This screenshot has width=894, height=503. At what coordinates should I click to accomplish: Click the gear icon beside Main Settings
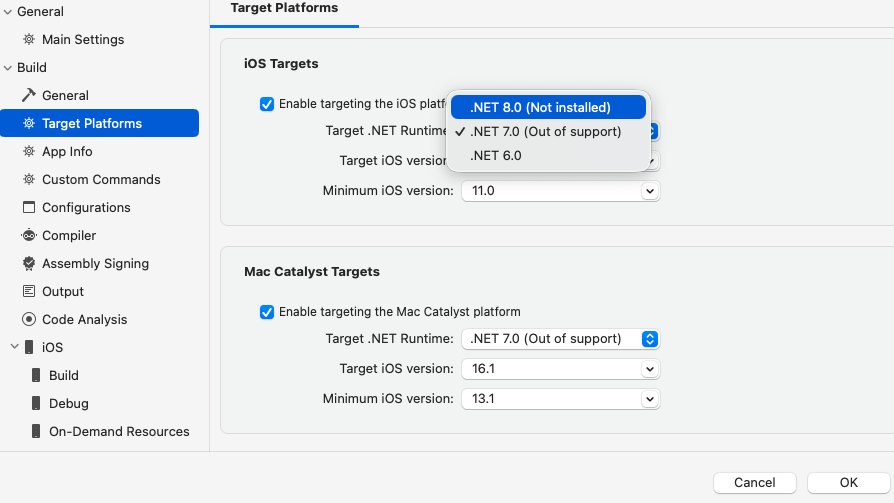(29, 40)
